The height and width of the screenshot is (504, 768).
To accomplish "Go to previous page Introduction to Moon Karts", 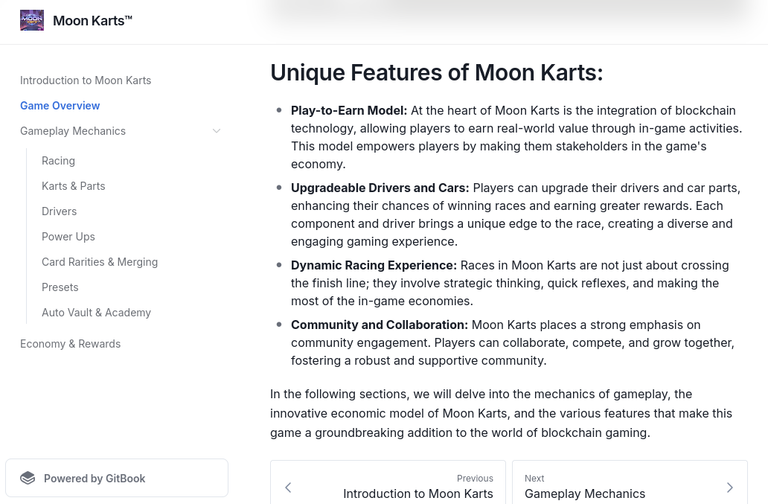I will tap(388, 482).
